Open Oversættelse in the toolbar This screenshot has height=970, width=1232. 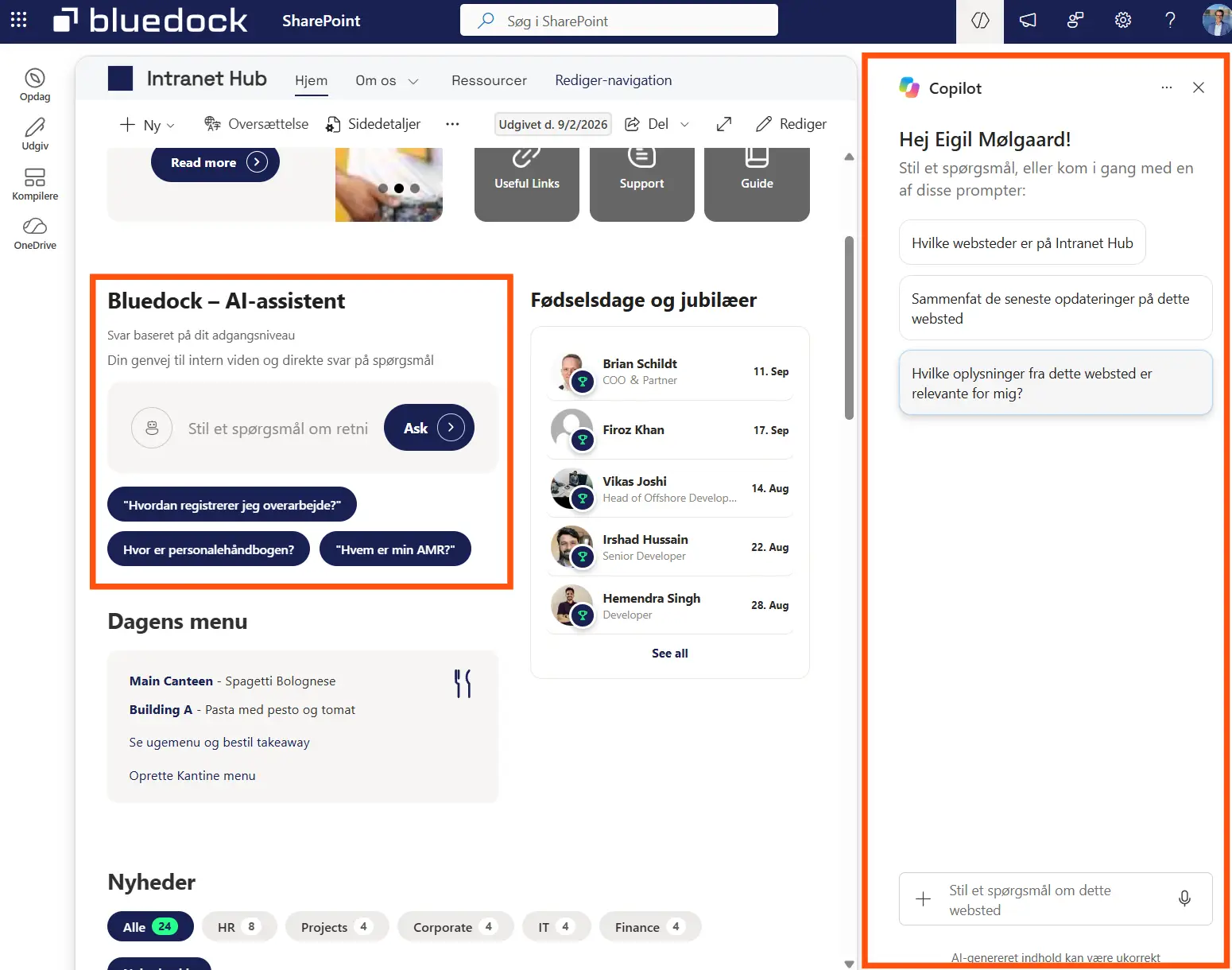257,124
